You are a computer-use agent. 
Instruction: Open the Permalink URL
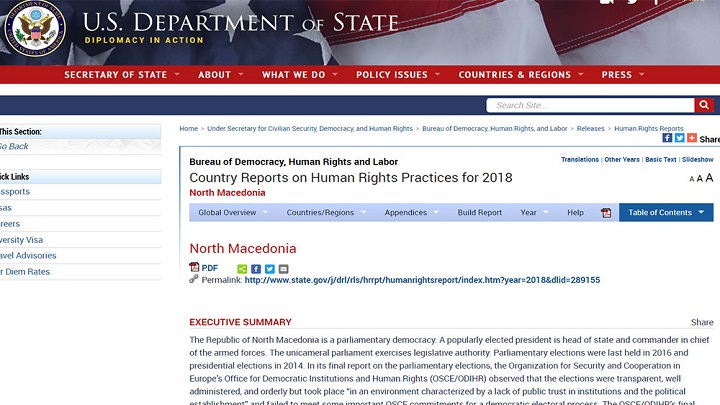coord(422,280)
